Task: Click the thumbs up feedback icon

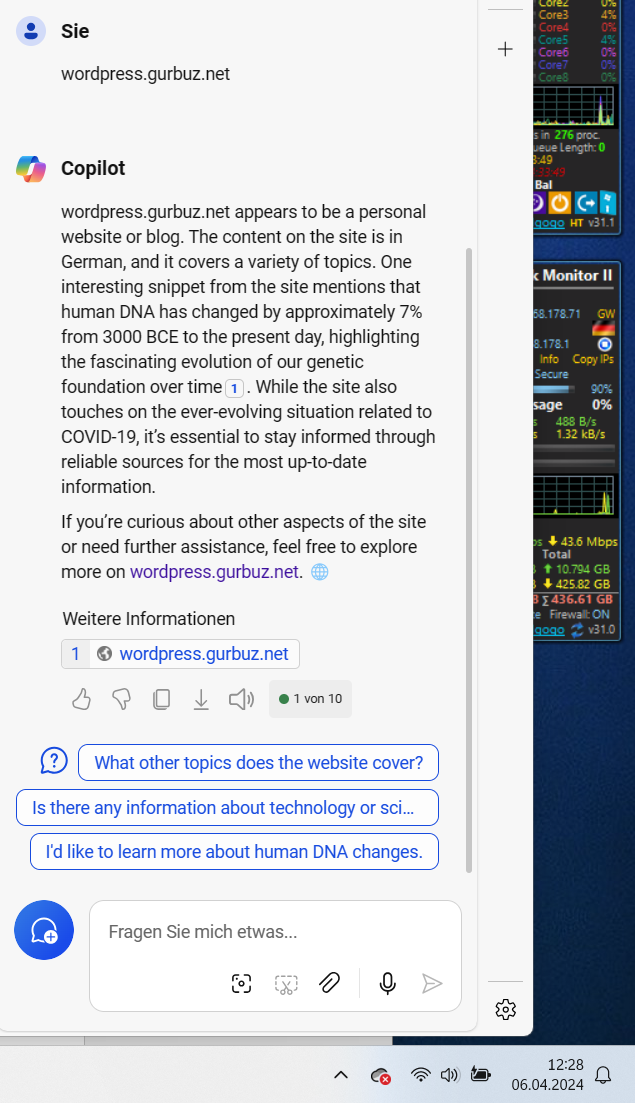Action: 82,699
